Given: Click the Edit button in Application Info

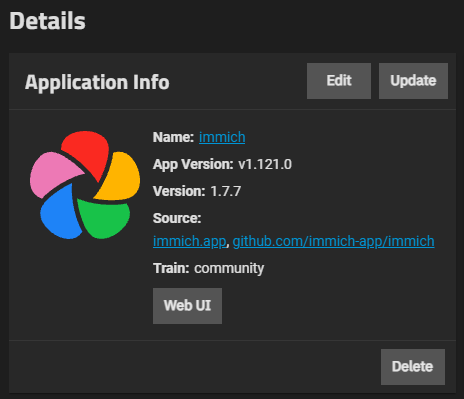Looking at the screenshot, I should point(339,81).
